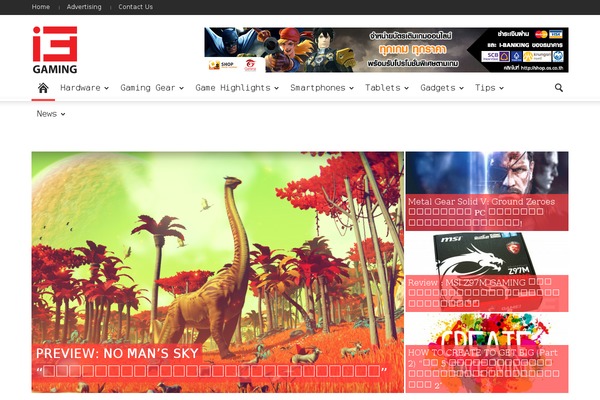Click the online game card shop banner ad

point(386,50)
